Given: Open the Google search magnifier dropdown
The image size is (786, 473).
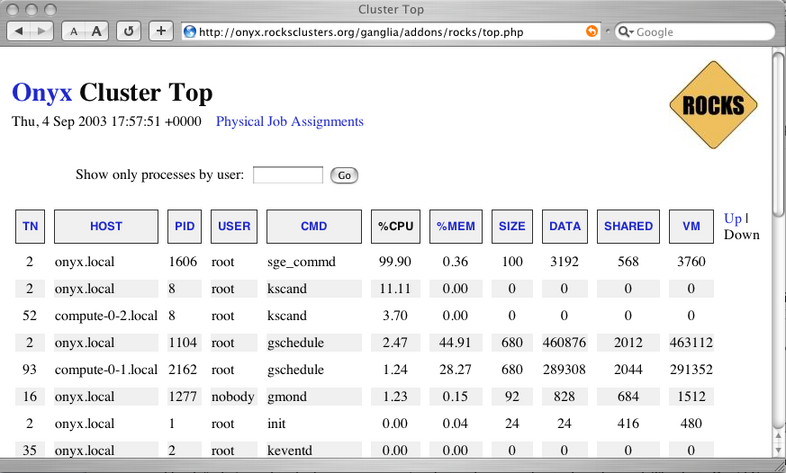Looking at the screenshot, I should pyautogui.click(x=626, y=32).
